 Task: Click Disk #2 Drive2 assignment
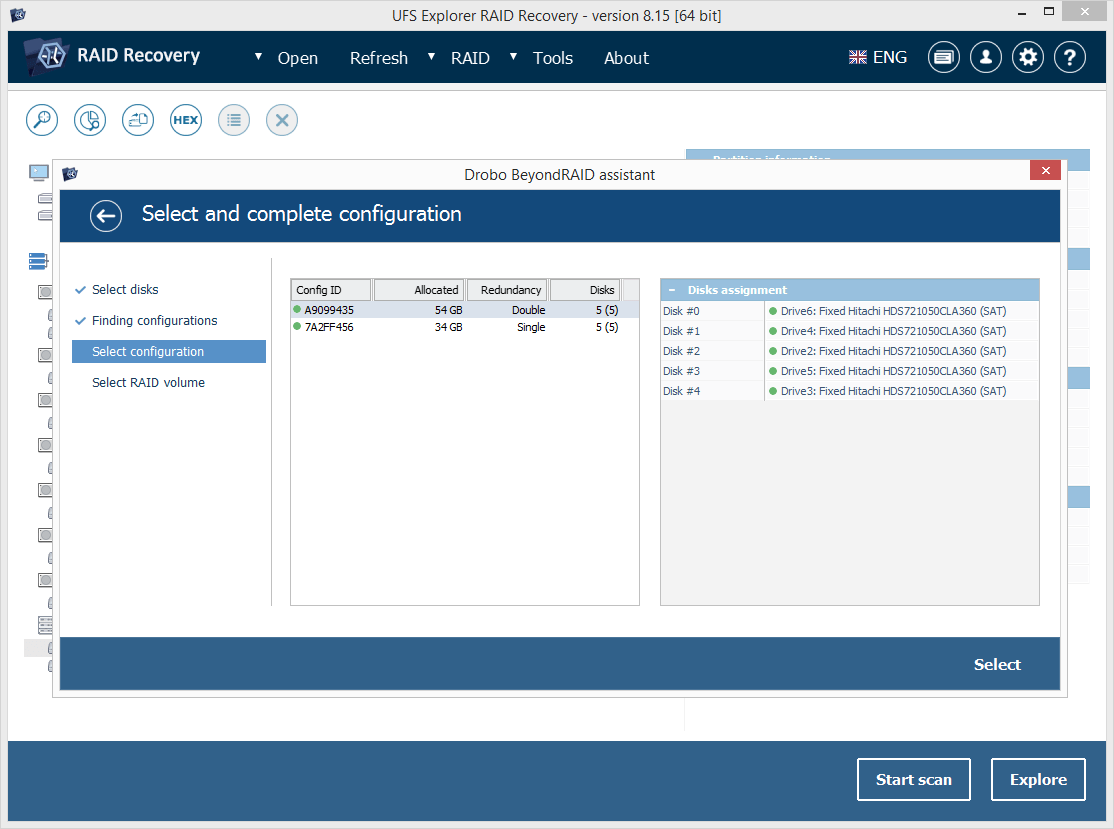click(x=901, y=351)
